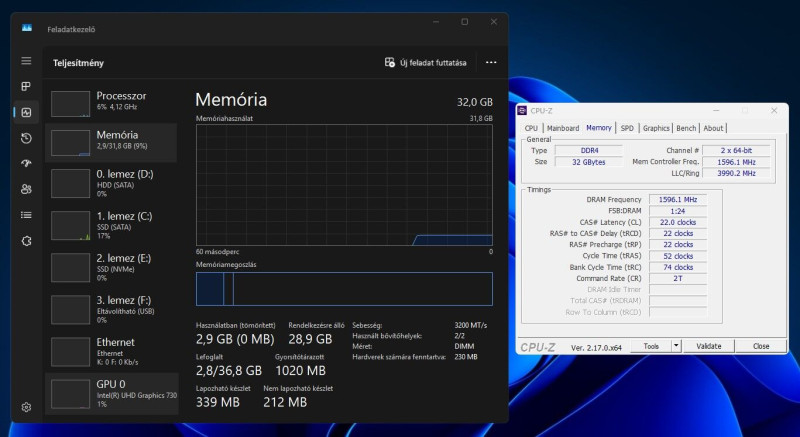
Task: Switch to the Memory tab in CPU-Z
Action: pyautogui.click(x=598, y=127)
